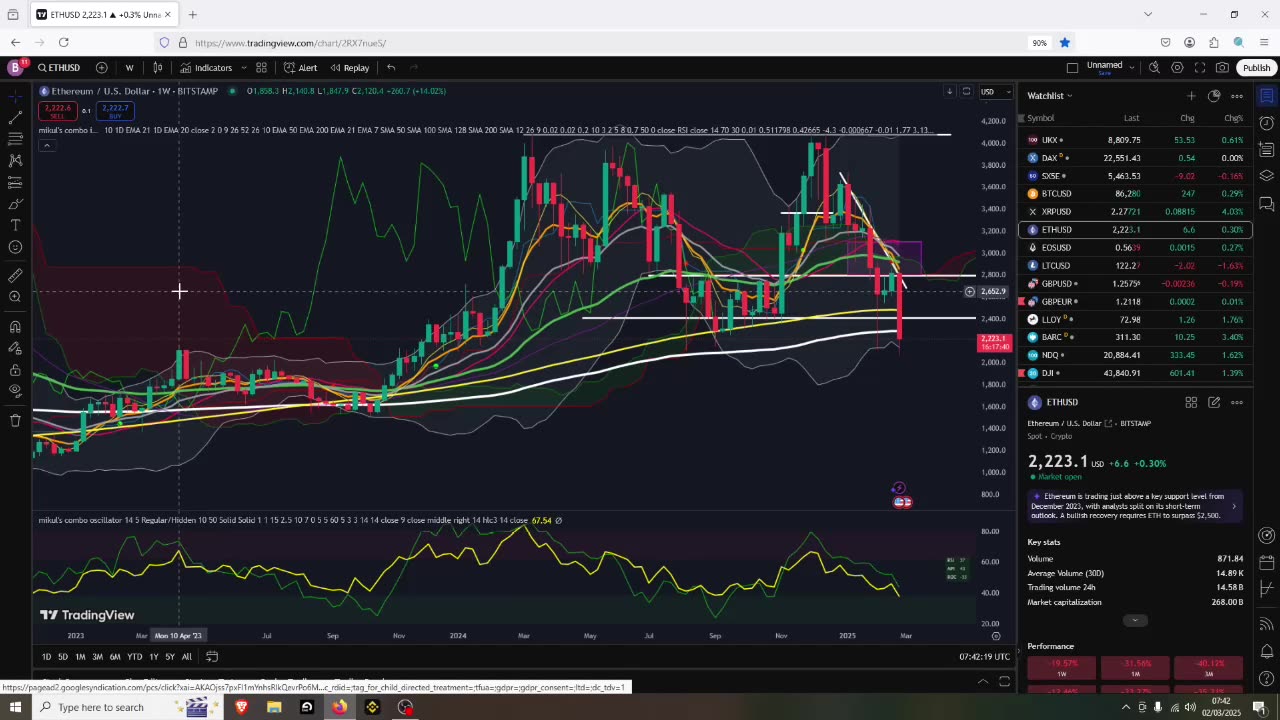Open the ETHUSD symbol search

[59, 68]
